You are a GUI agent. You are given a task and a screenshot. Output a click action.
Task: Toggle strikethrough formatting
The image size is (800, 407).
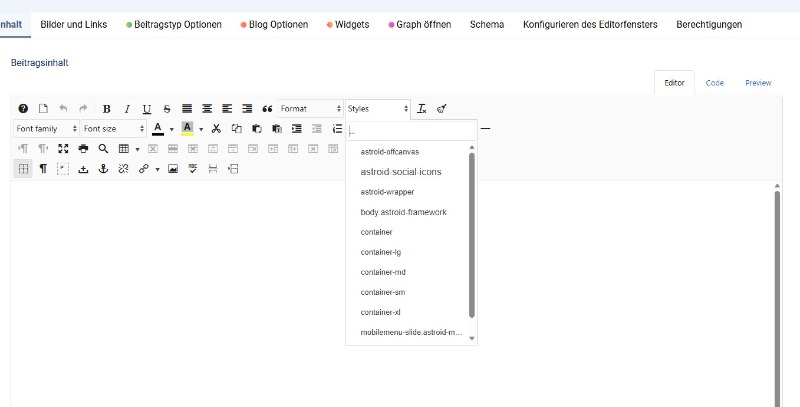[167, 108]
